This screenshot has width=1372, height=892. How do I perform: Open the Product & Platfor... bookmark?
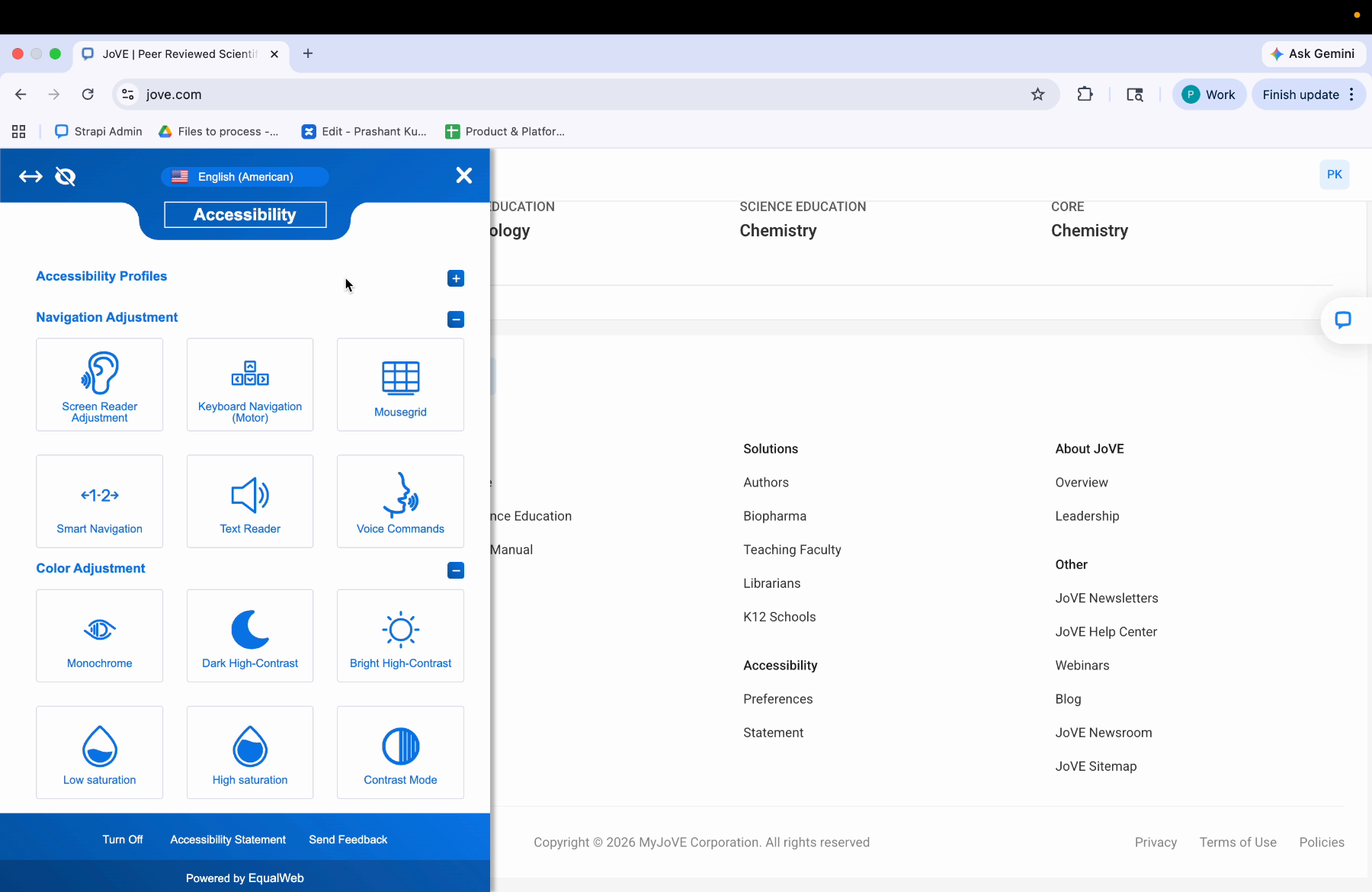505,132
